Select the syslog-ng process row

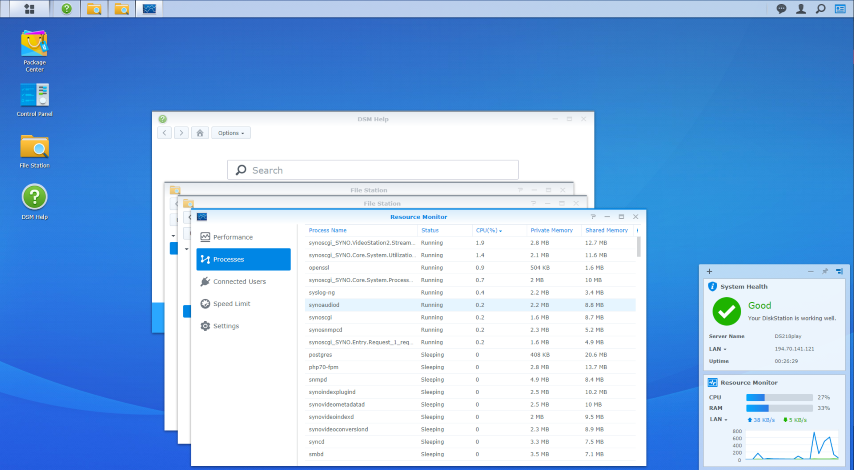coord(470,292)
